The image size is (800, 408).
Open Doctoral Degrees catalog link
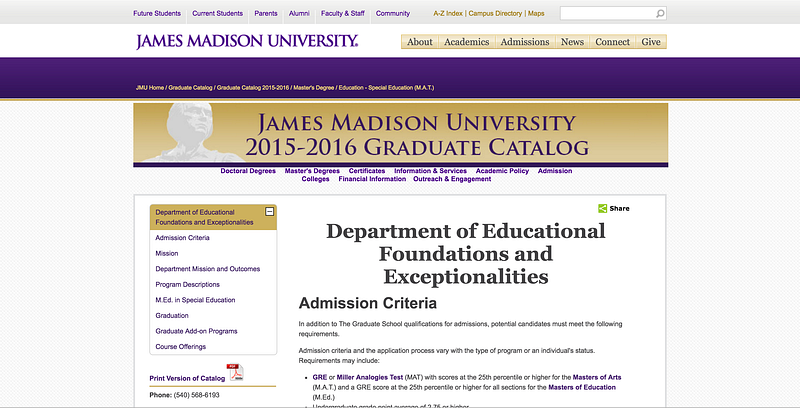[x=248, y=171]
